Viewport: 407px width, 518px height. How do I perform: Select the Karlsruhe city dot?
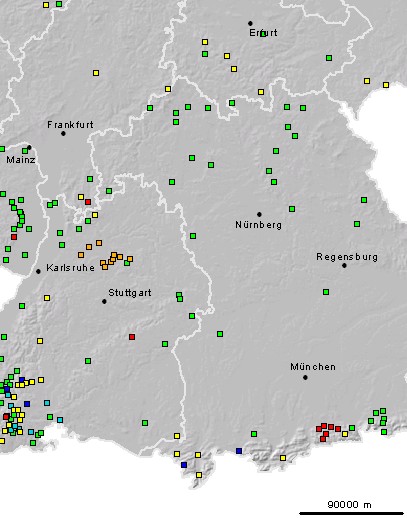tap(38, 271)
